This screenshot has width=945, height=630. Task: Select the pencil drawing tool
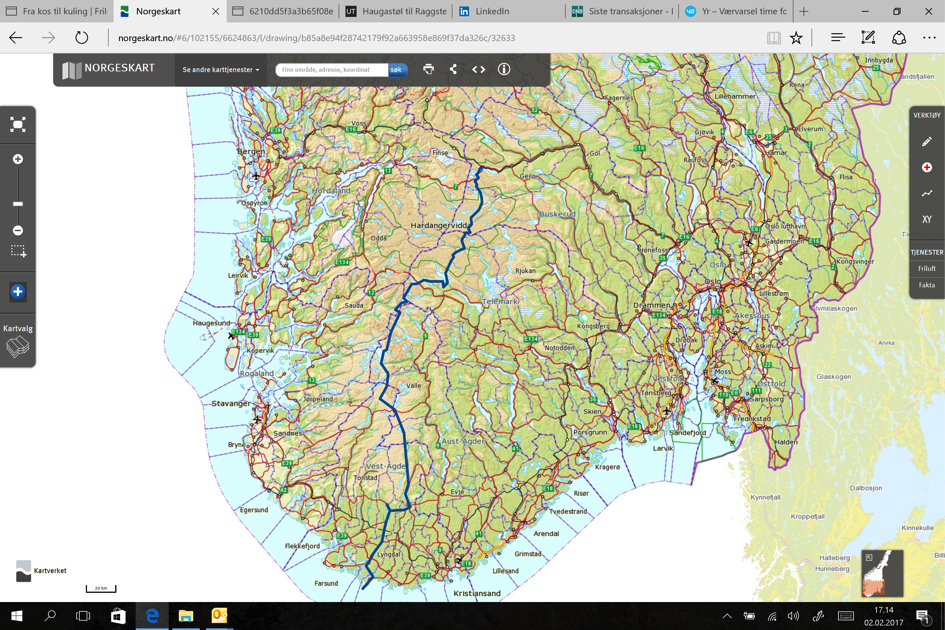926,142
